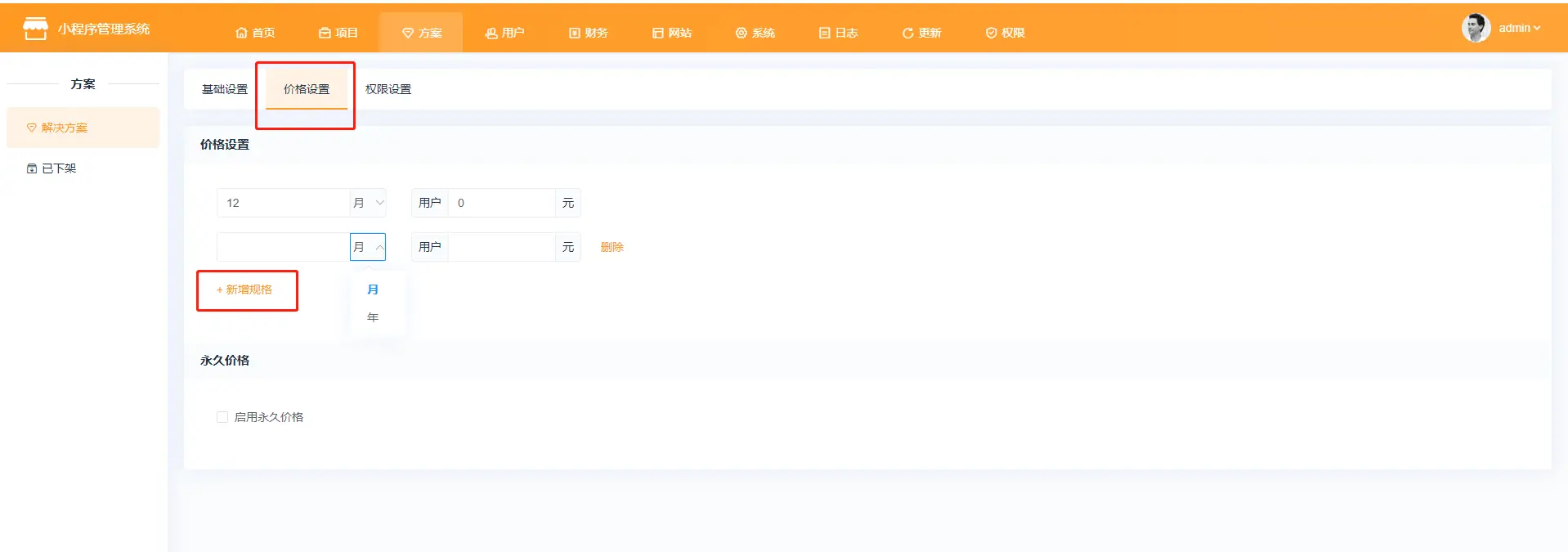The height and width of the screenshot is (552, 1568).
Task: Click the shop logo icon in header
Action: pos(35,29)
